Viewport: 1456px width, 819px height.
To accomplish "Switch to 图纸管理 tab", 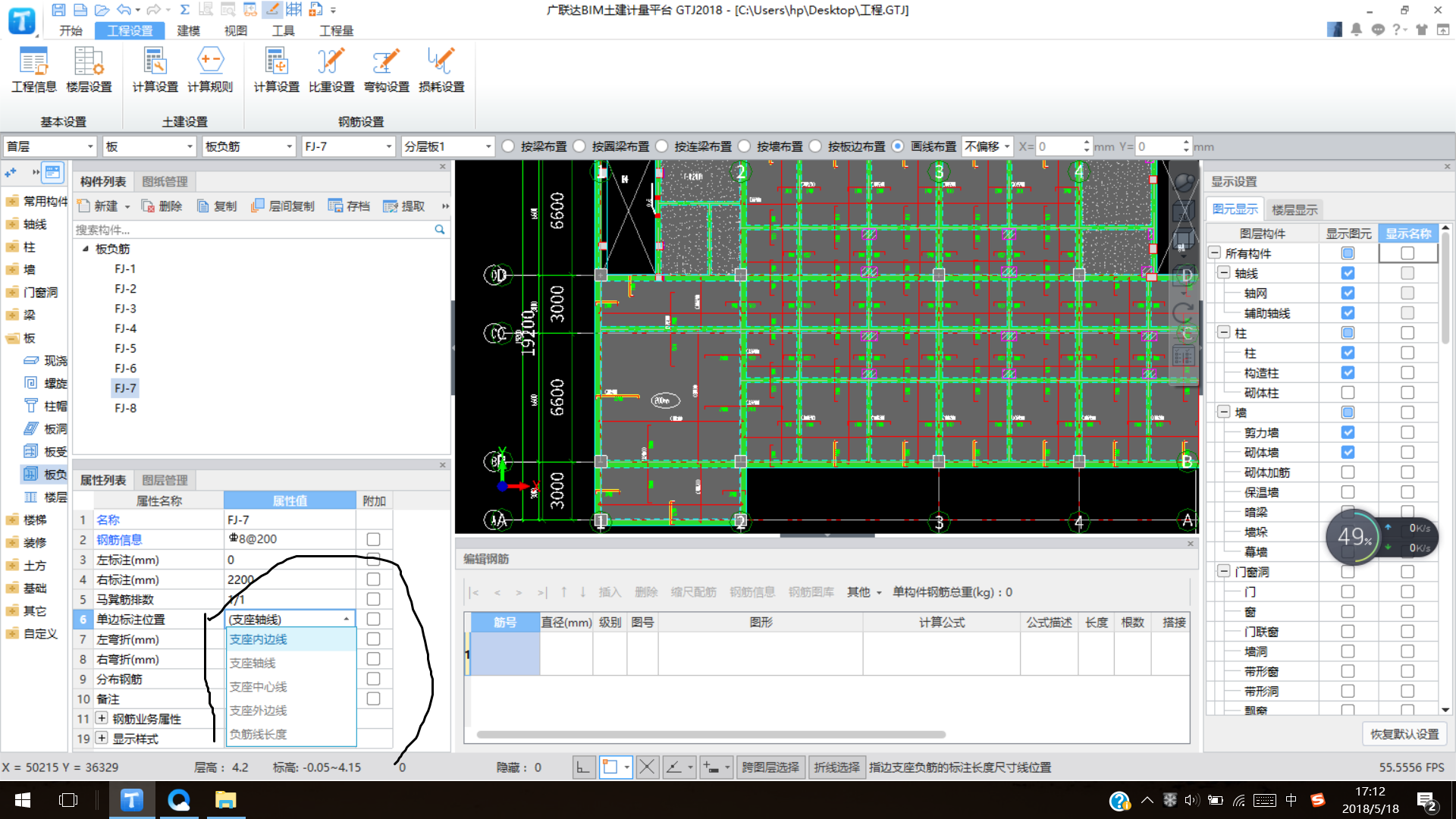I will (x=165, y=181).
